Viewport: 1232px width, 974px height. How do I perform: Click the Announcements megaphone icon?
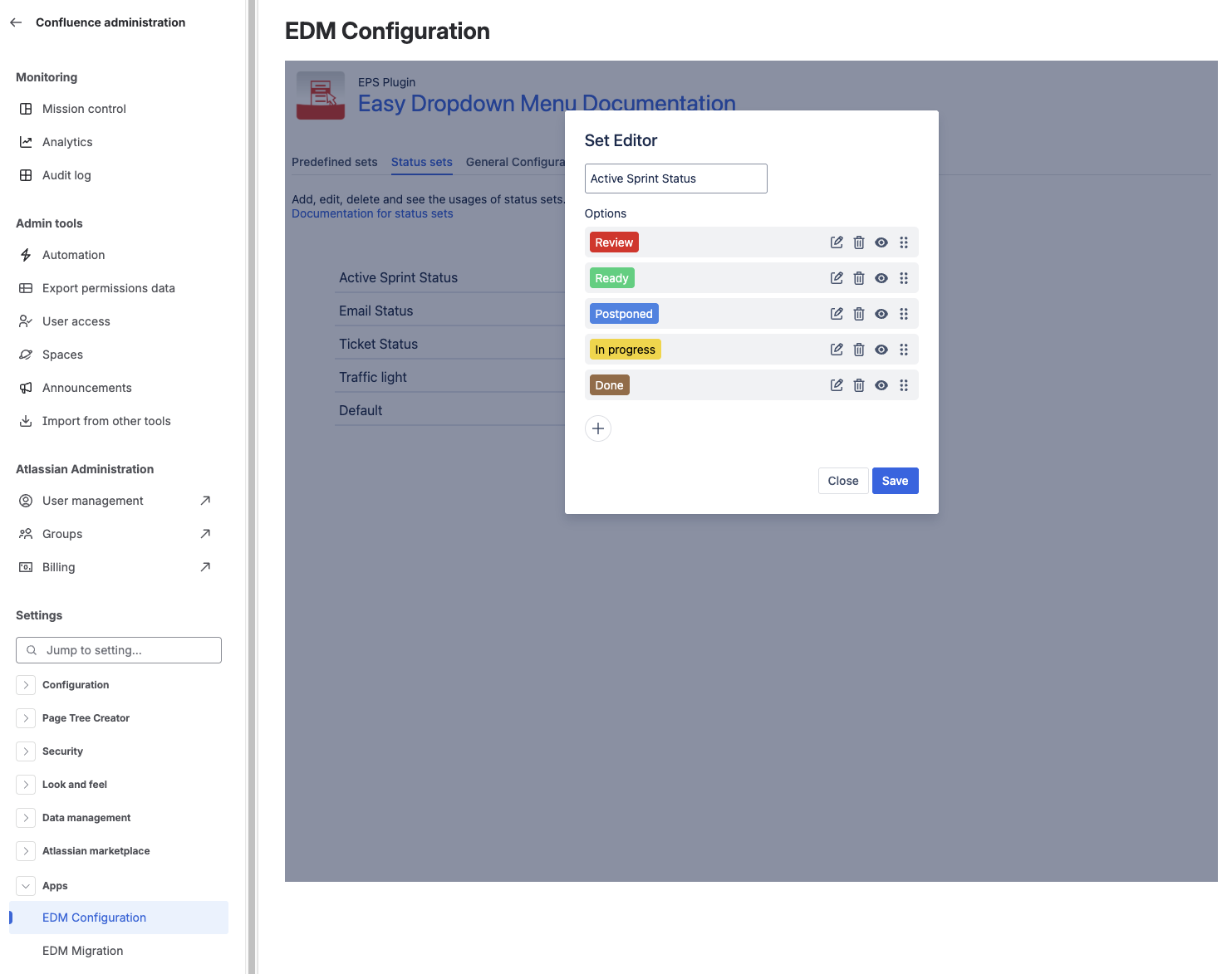pos(26,388)
